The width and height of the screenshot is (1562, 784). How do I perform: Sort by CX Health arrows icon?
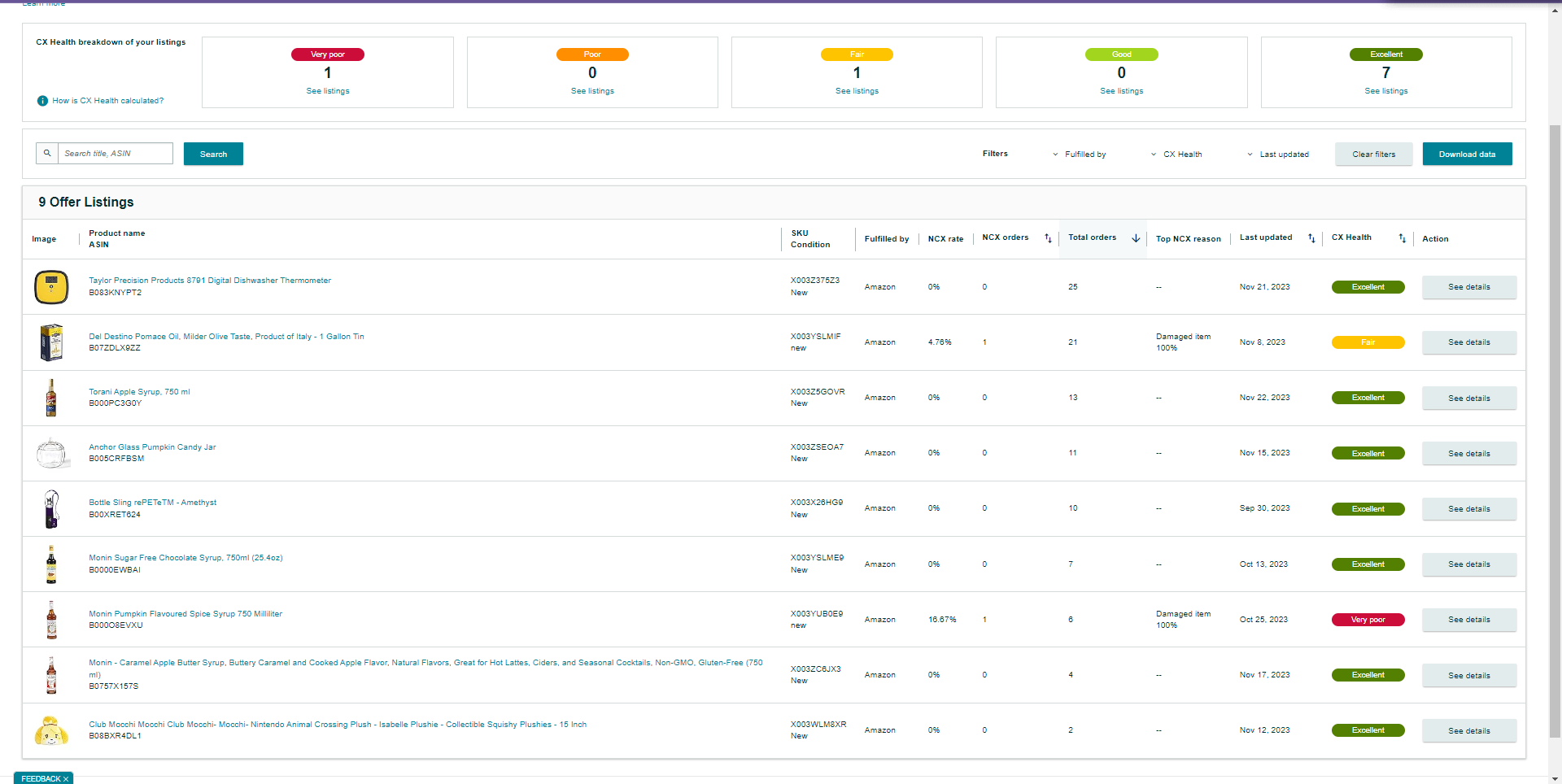coord(1402,238)
